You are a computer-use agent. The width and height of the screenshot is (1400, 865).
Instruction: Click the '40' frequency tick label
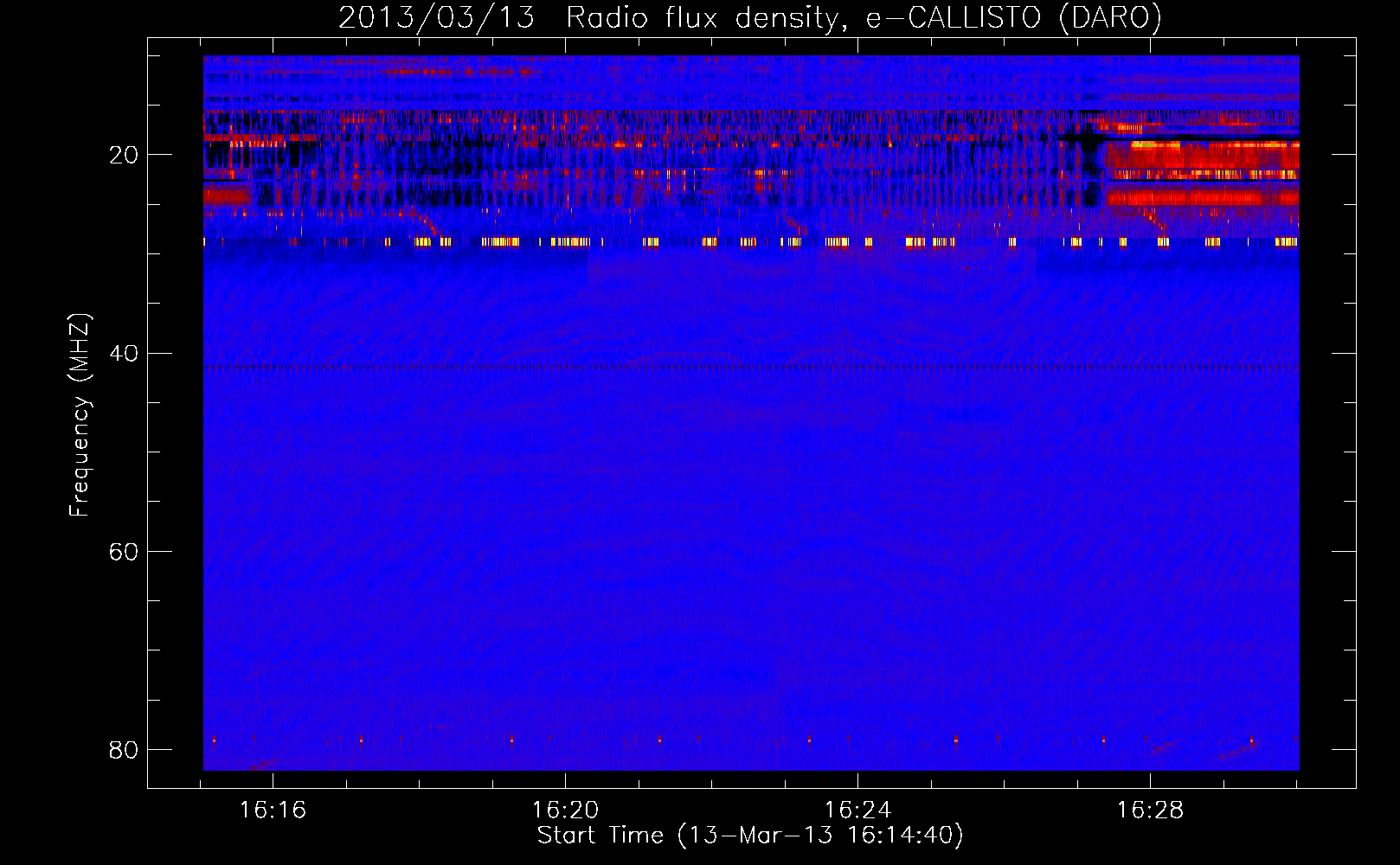tap(124, 353)
